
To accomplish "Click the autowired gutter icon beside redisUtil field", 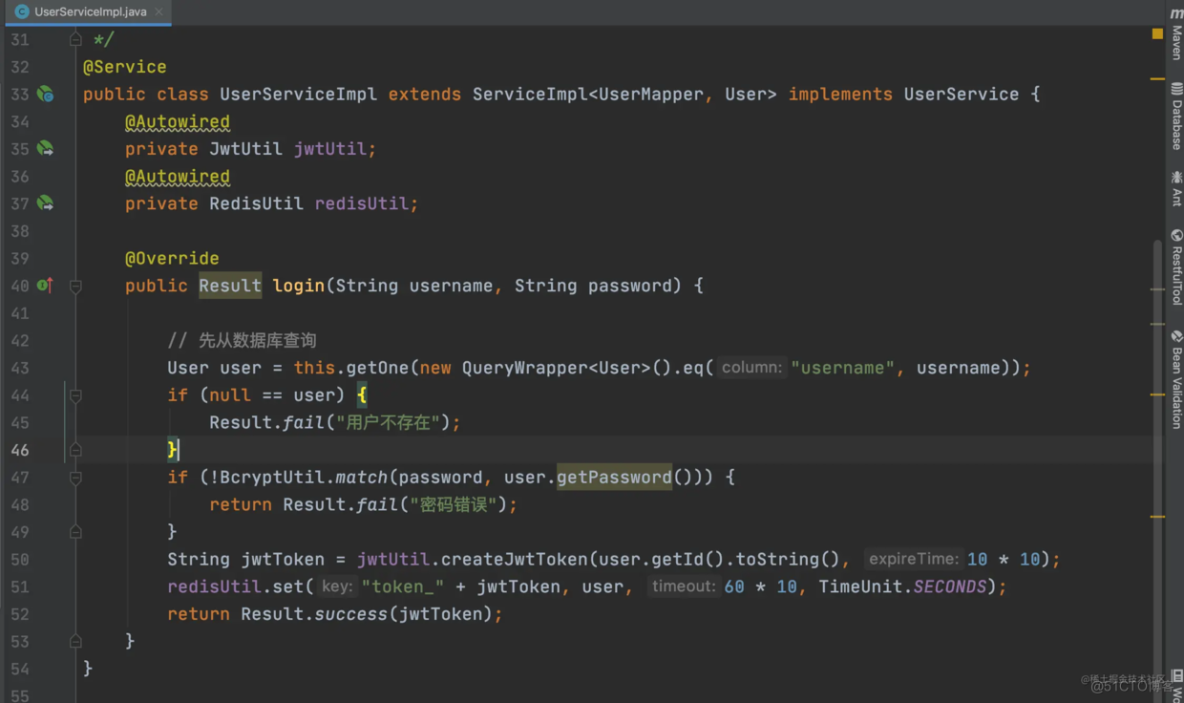I will pos(45,204).
